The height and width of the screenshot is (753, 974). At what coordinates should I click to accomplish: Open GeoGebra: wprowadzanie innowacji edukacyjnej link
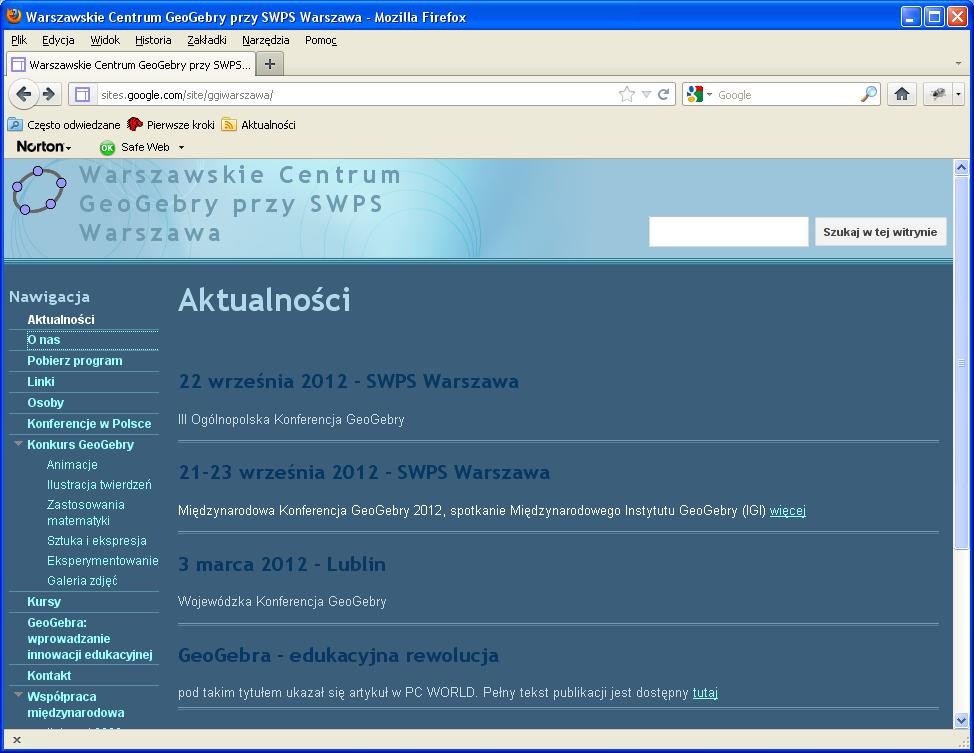point(90,639)
